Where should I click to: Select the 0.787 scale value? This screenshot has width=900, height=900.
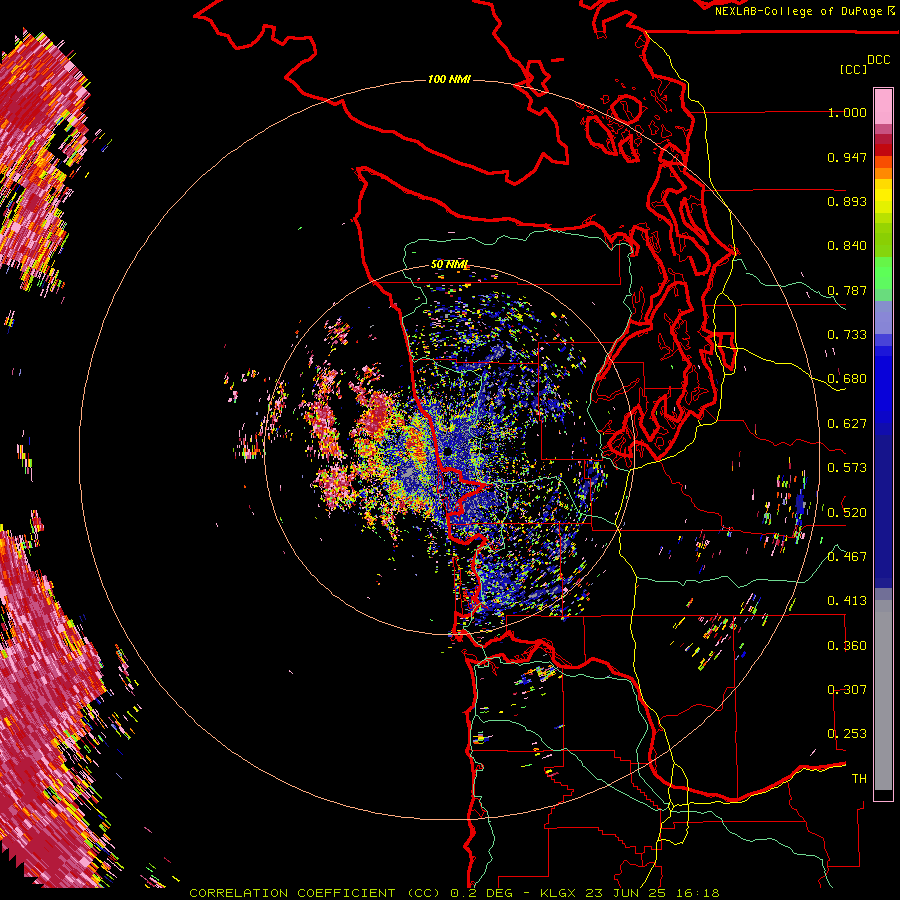click(847, 290)
